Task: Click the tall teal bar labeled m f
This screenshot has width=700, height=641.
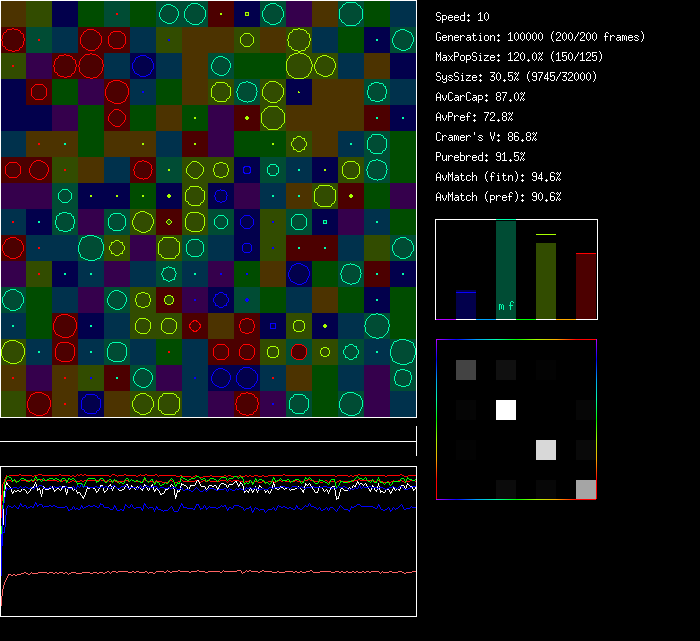Action: click(x=506, y=270)
